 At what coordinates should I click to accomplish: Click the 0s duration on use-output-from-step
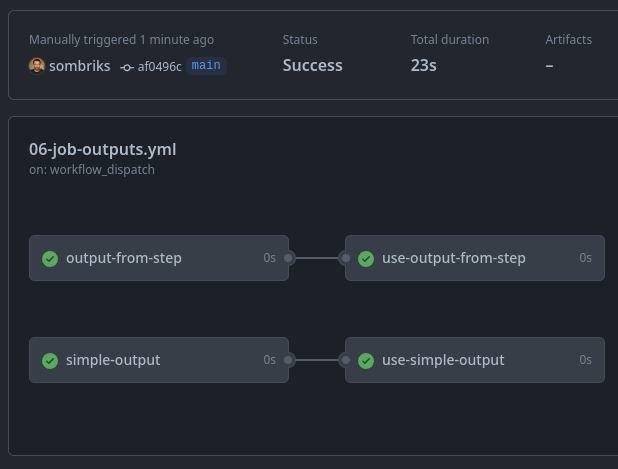[586, 258]
